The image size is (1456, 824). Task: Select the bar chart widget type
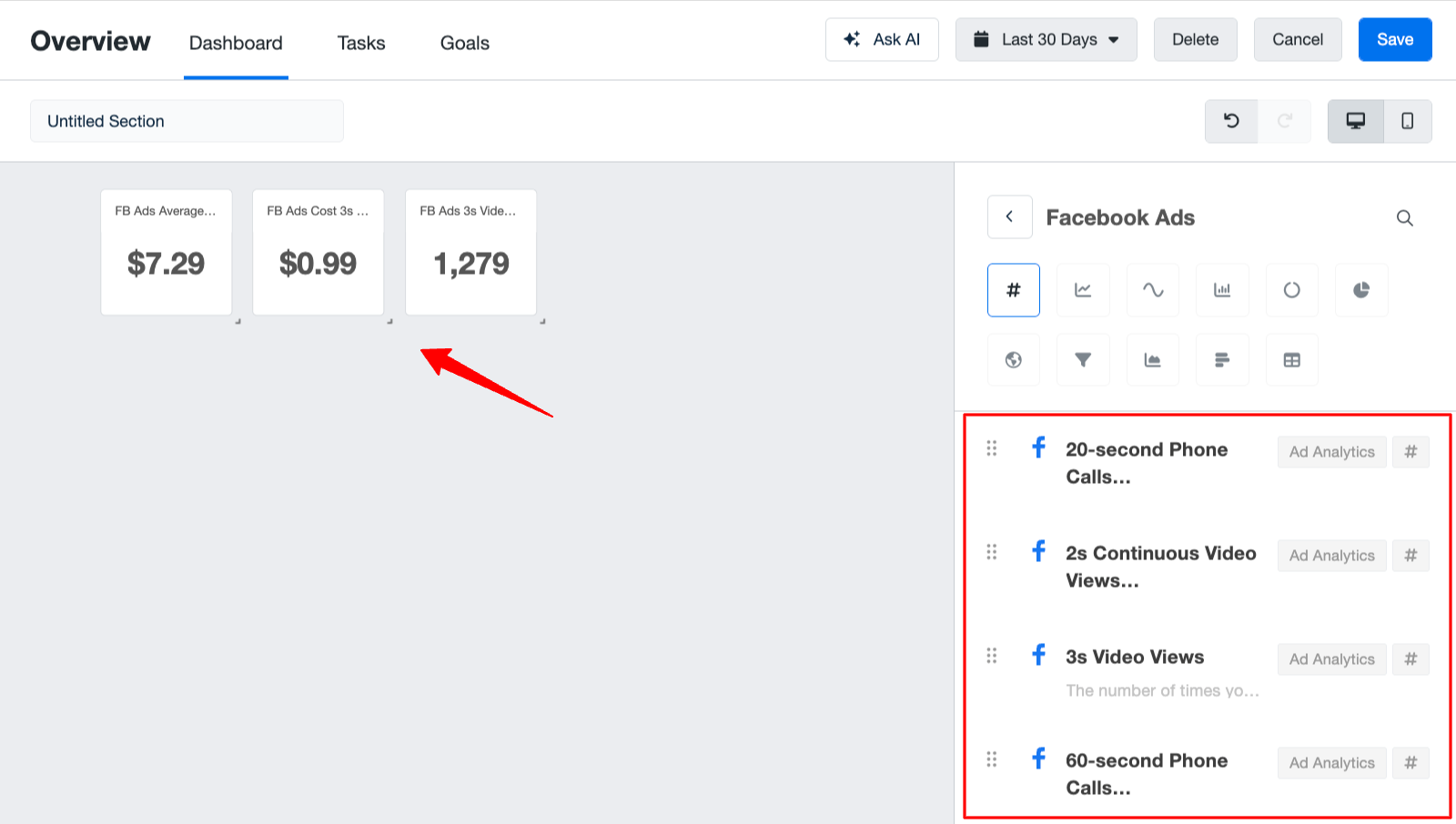click(x=1222, y=290)
